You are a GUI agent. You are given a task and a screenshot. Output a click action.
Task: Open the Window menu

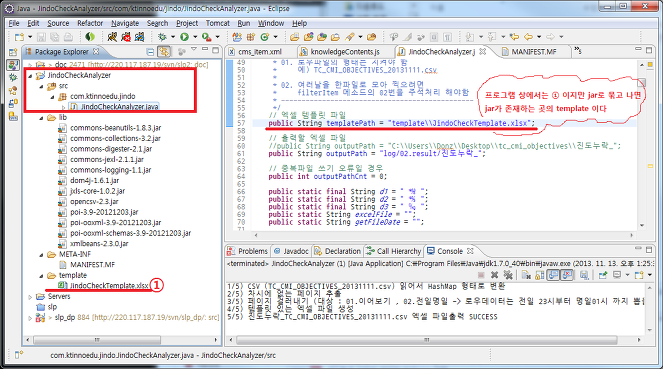(x=271, y=23)
